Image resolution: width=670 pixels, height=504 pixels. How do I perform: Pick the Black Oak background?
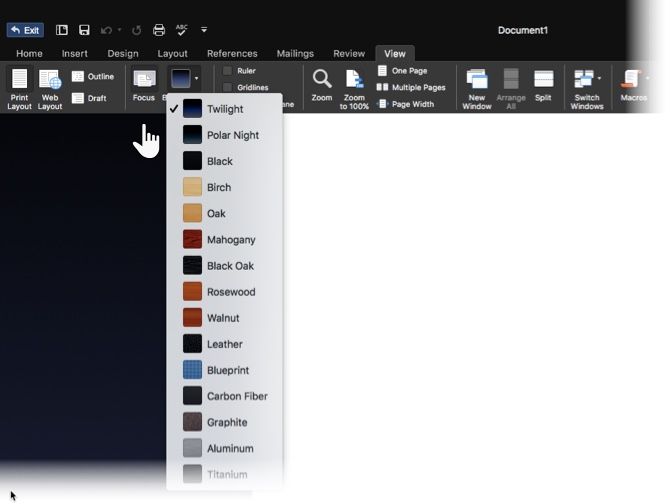click(x=225, y=266)
